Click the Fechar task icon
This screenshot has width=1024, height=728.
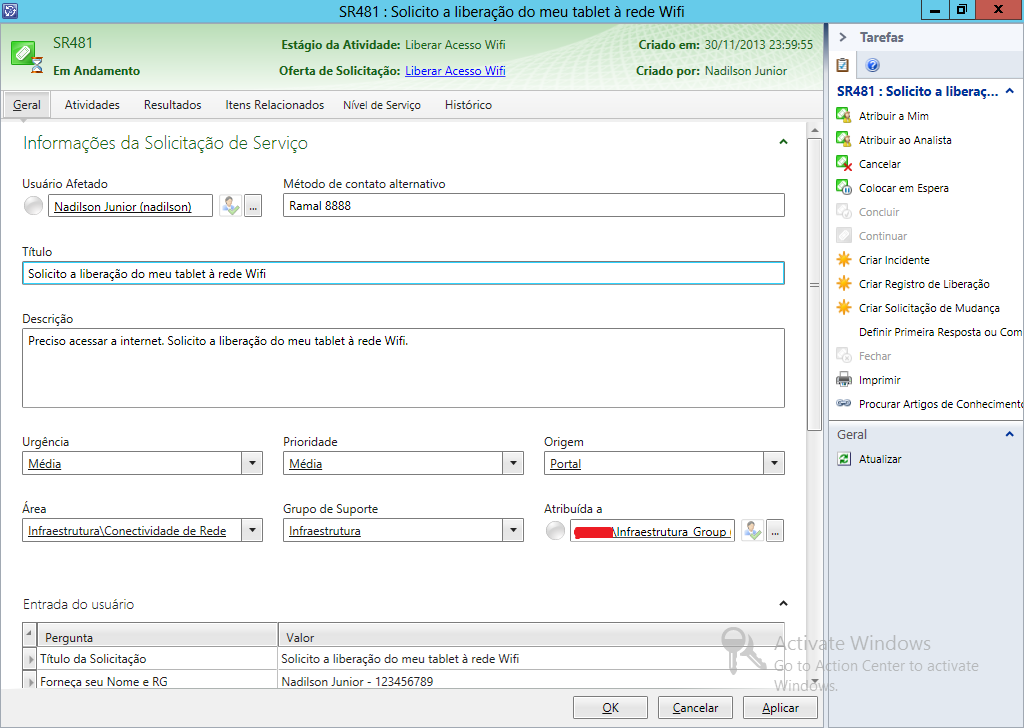pyautogui.click(x=844, y=356)
